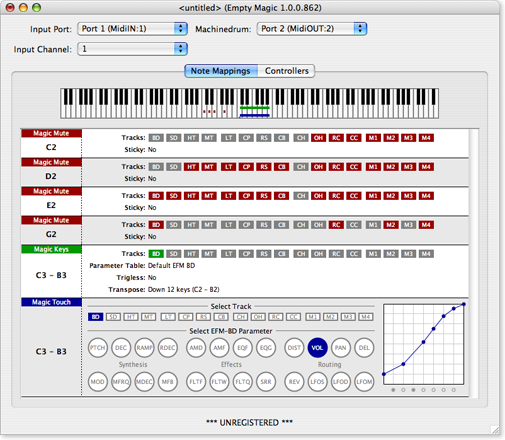Click Sticky value in C2 row
Image resolution: width=505 pixels, height=440 pixels.
tap(152, 150)
